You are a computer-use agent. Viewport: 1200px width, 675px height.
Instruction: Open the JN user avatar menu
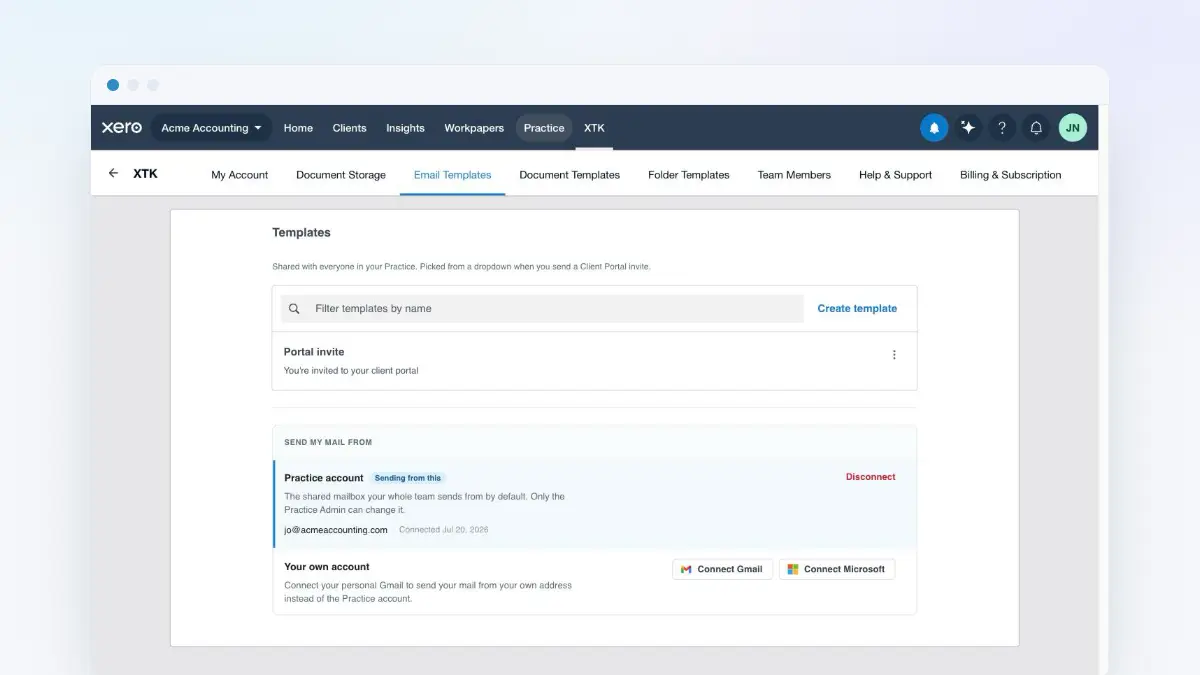pos(1073,128)
